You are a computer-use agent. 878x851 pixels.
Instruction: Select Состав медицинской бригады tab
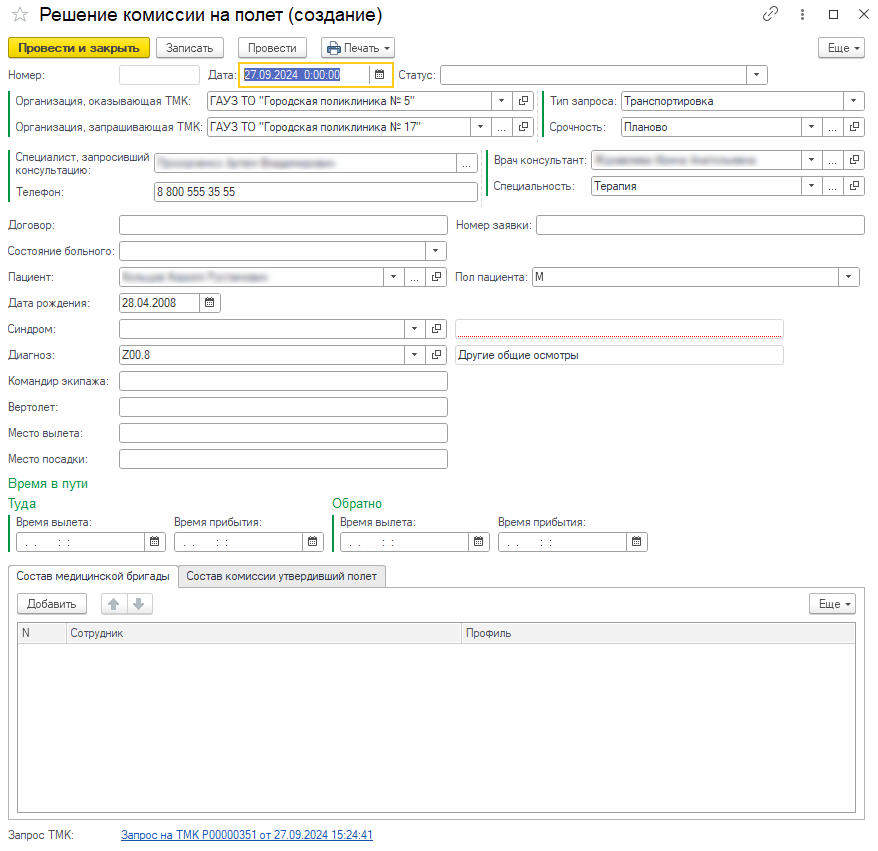pos(93,576)
